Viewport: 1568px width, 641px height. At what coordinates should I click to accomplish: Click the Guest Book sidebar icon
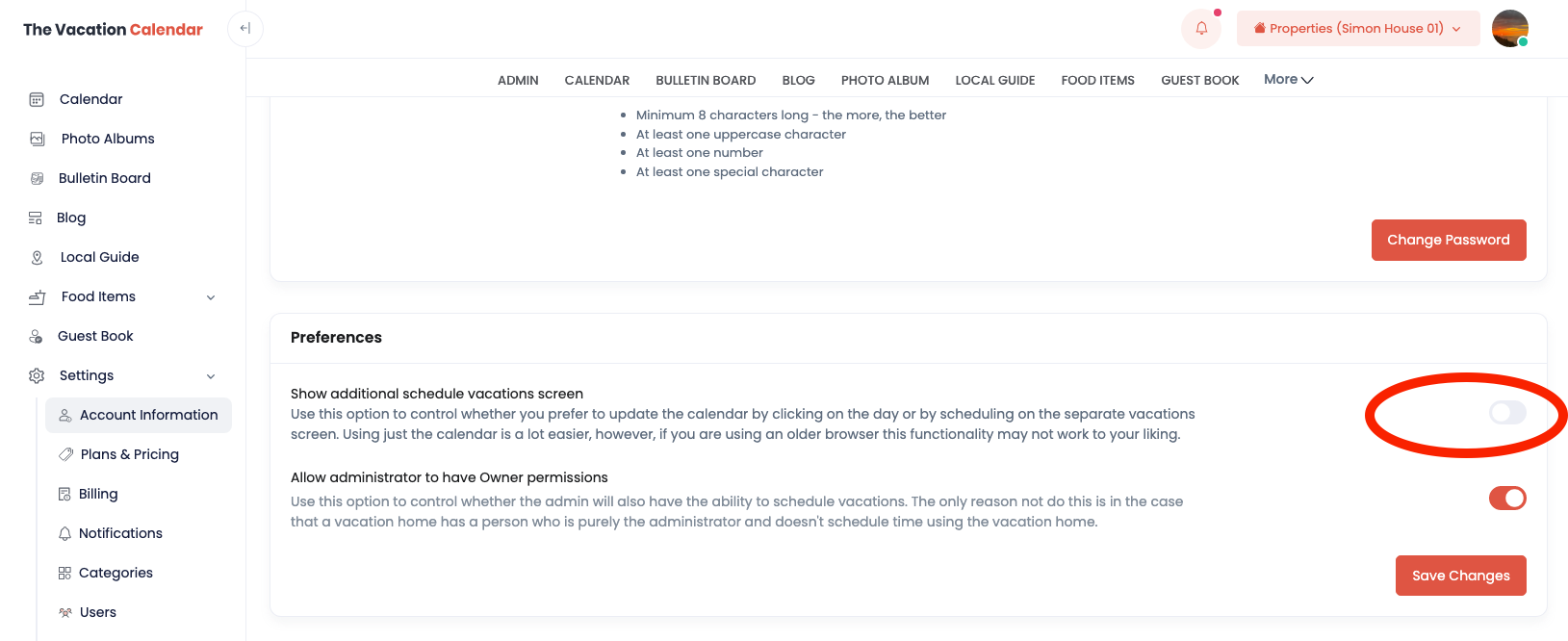coord(36,336)
